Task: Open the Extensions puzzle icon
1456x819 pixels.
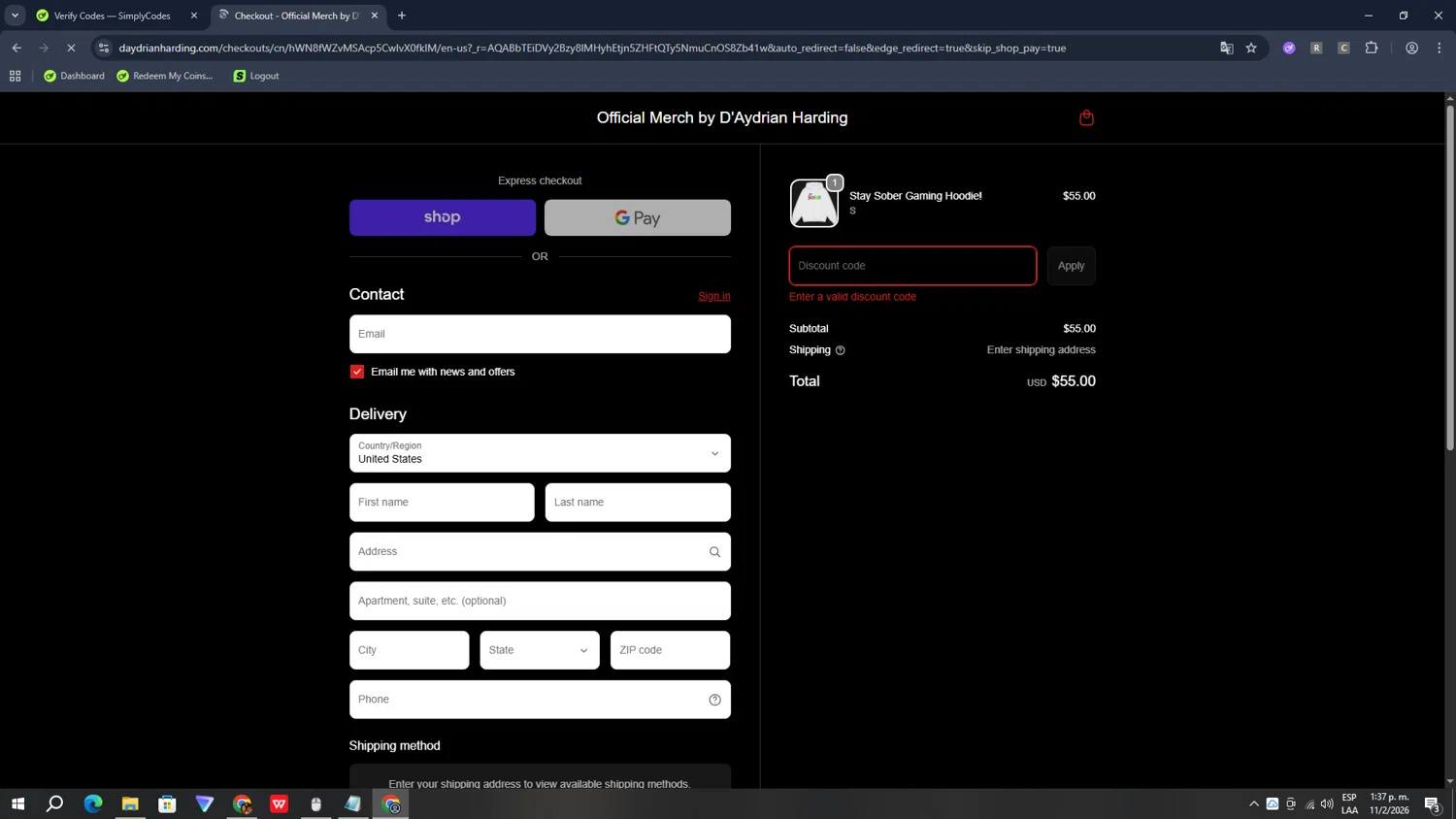Action: [1372, 48]
